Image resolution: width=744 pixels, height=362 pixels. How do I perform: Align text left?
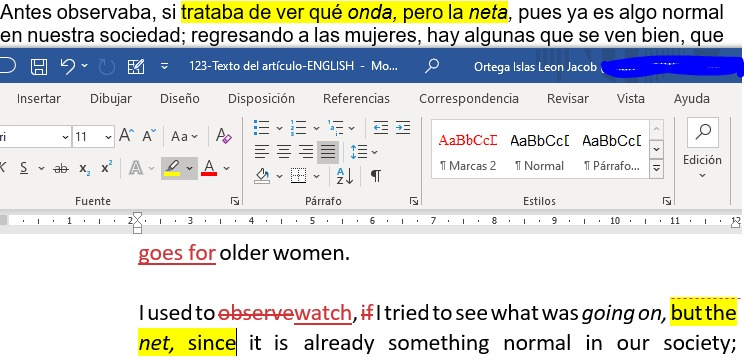262,152
